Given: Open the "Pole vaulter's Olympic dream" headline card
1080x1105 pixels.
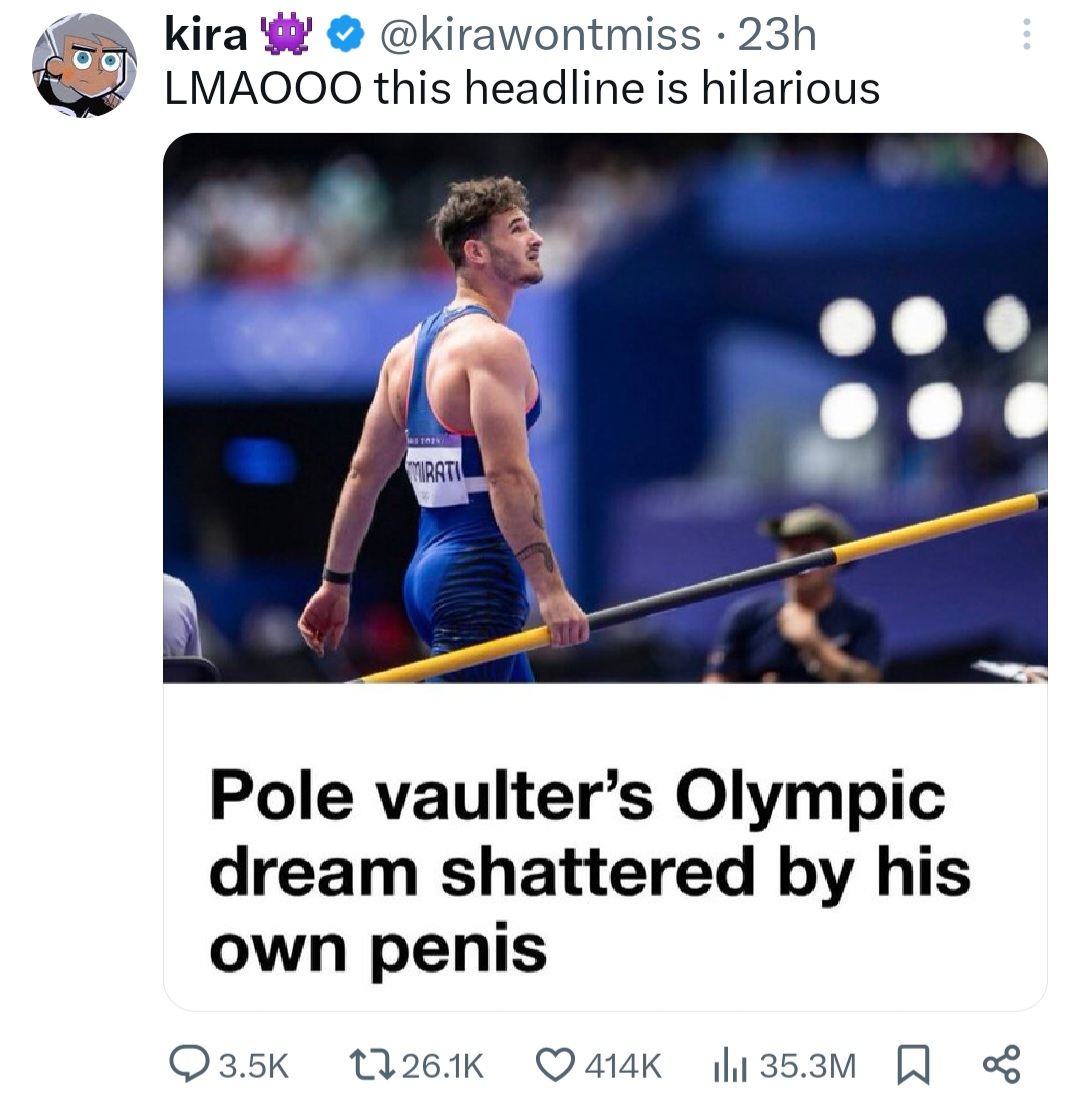Looking at the screenshot, I should pyautogui.click(x=590, y=870).
